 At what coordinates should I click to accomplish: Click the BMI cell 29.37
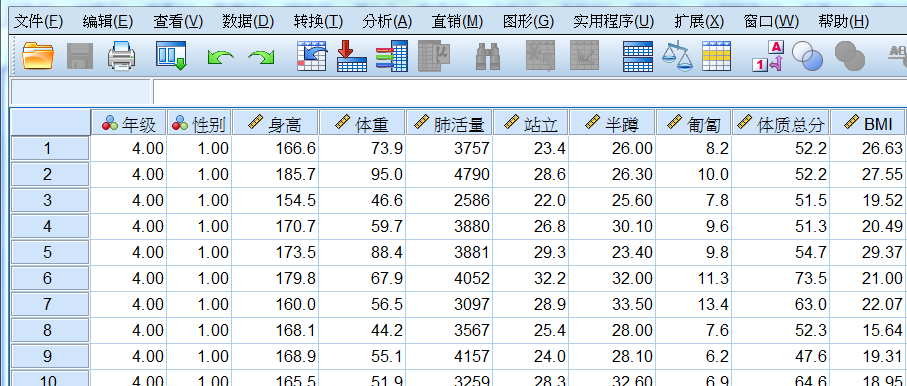(868, 252)
